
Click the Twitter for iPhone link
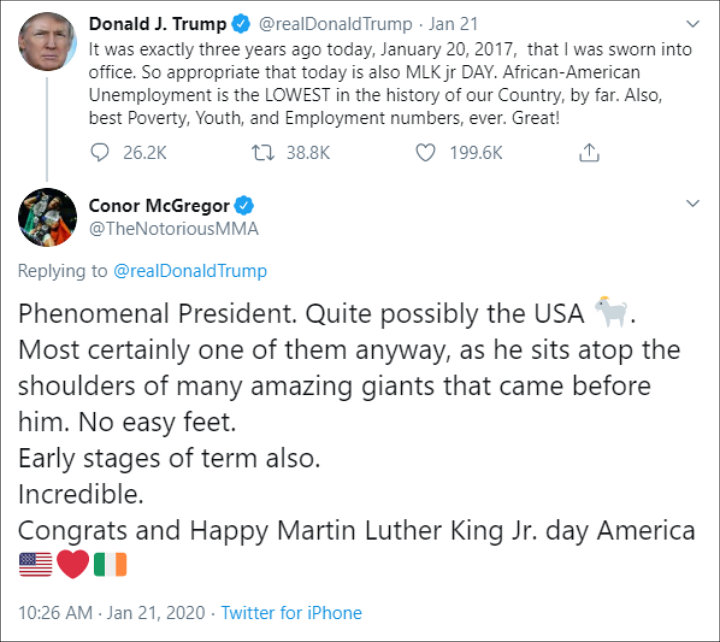292,613
